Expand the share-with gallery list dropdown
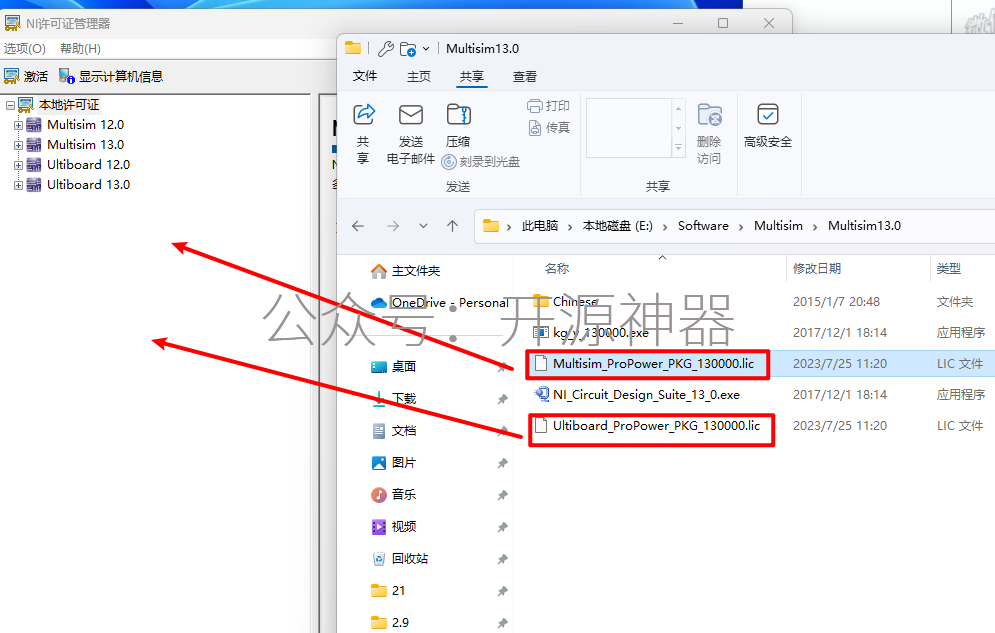The width and height of the screenshot is (995, 633). (678, 148)
